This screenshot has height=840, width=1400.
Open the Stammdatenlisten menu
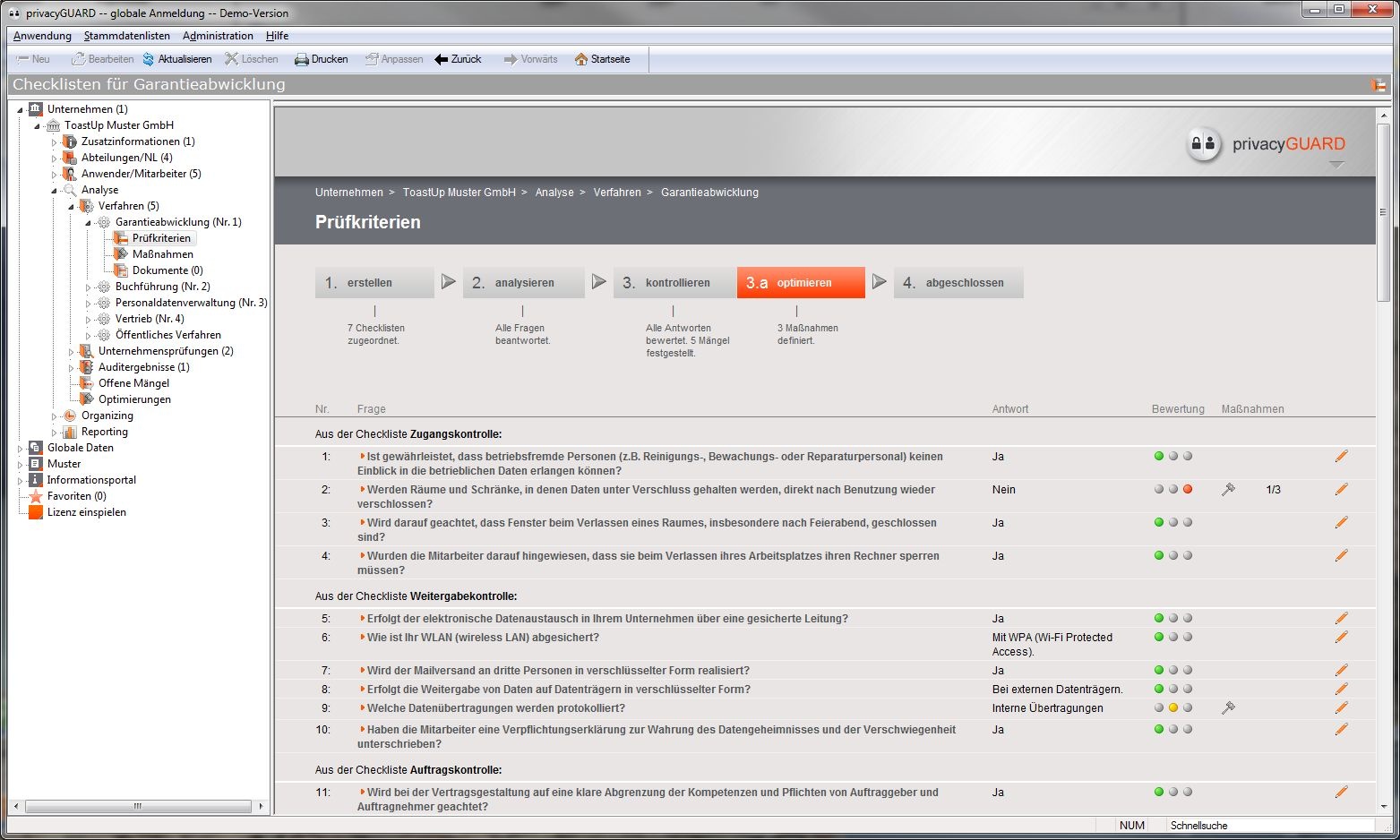127,36
